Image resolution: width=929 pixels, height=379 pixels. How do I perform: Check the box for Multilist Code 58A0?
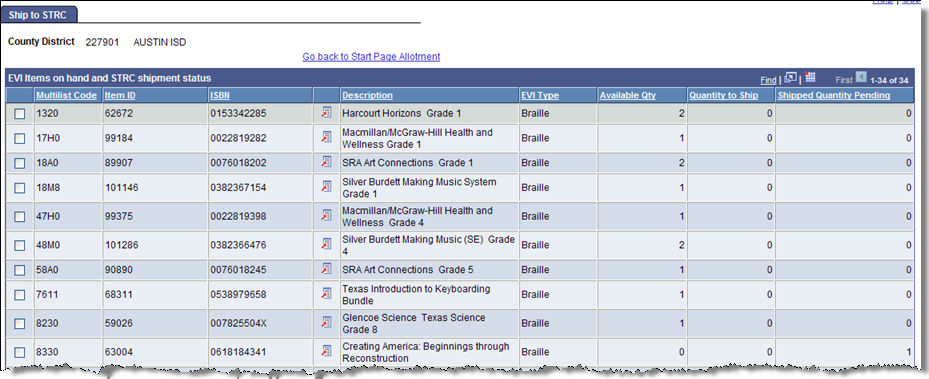[20, 270]
